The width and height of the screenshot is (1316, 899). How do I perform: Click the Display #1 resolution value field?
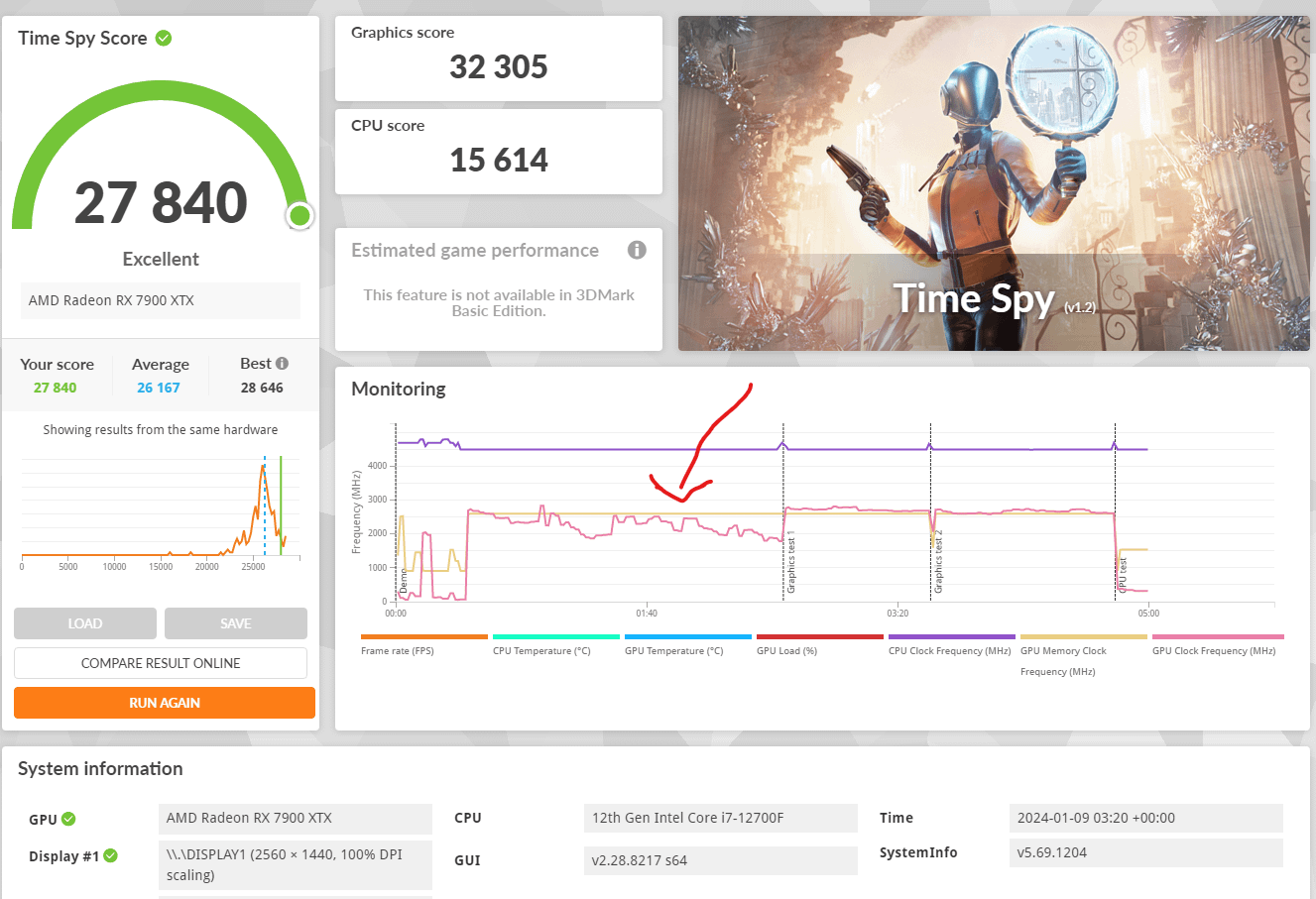pos(296,865)
